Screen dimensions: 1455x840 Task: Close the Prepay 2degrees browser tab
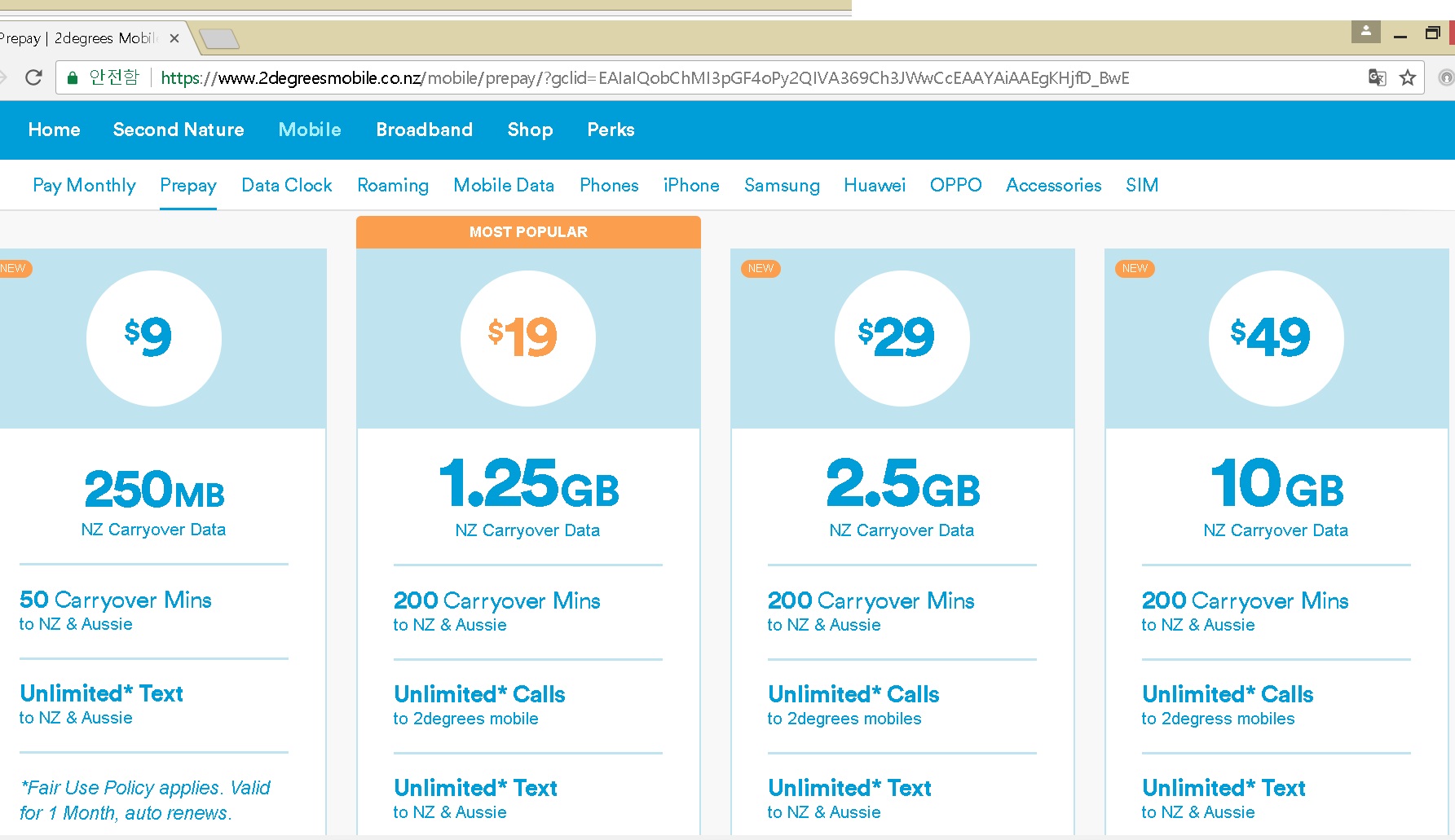coord(174,38)
